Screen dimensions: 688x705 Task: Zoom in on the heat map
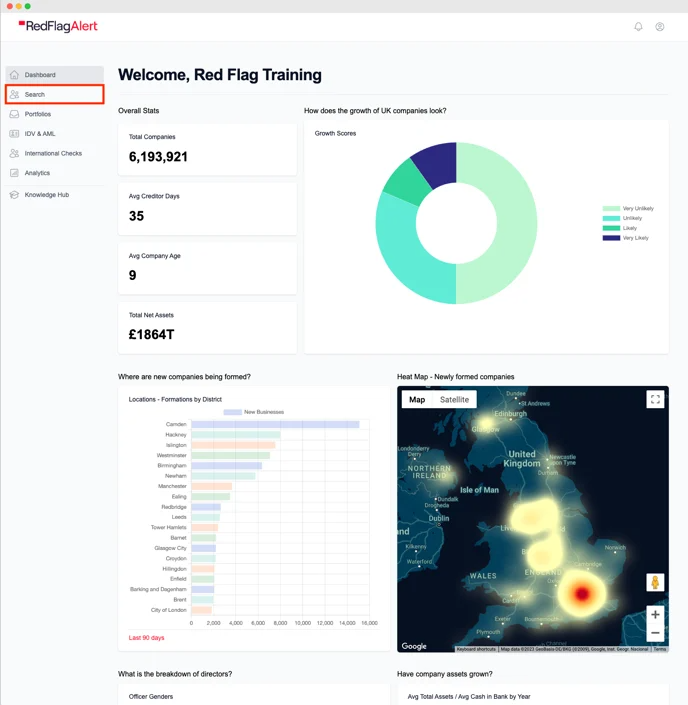tap(655, 615)
